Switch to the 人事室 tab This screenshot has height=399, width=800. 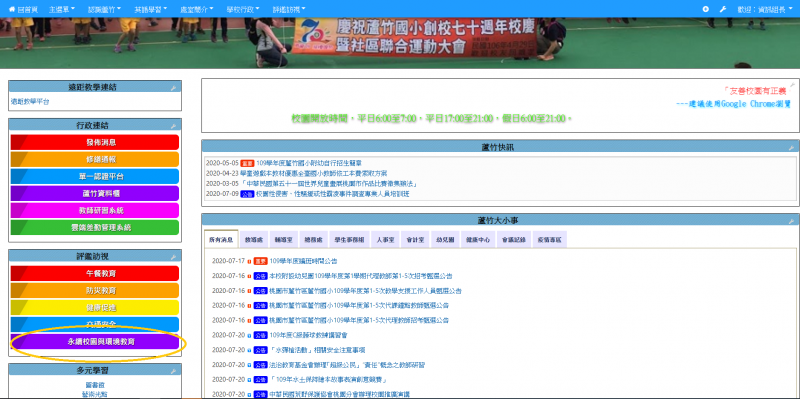click(384, 239)
